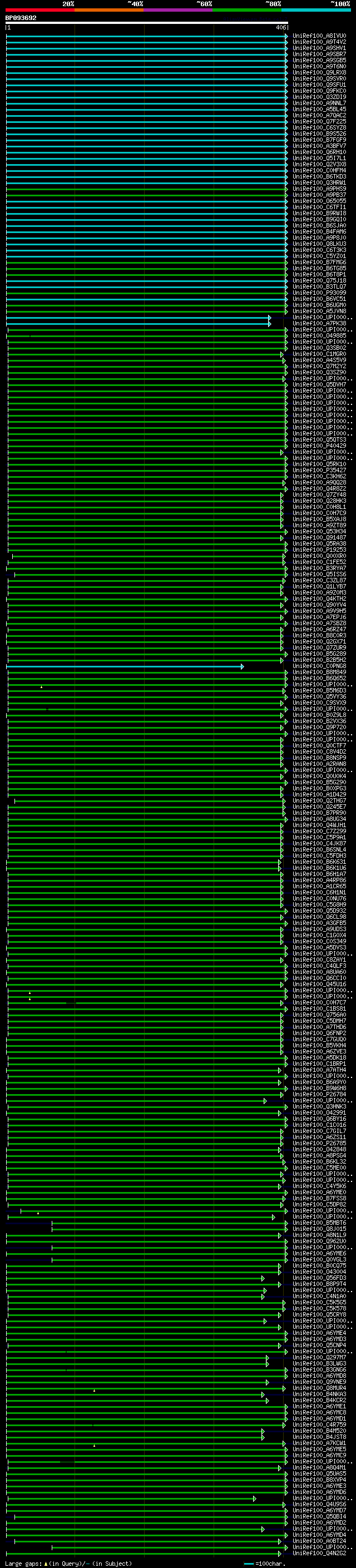Select label UniRef100_A1D429
356x1568 pixels.
coord(319,795)
